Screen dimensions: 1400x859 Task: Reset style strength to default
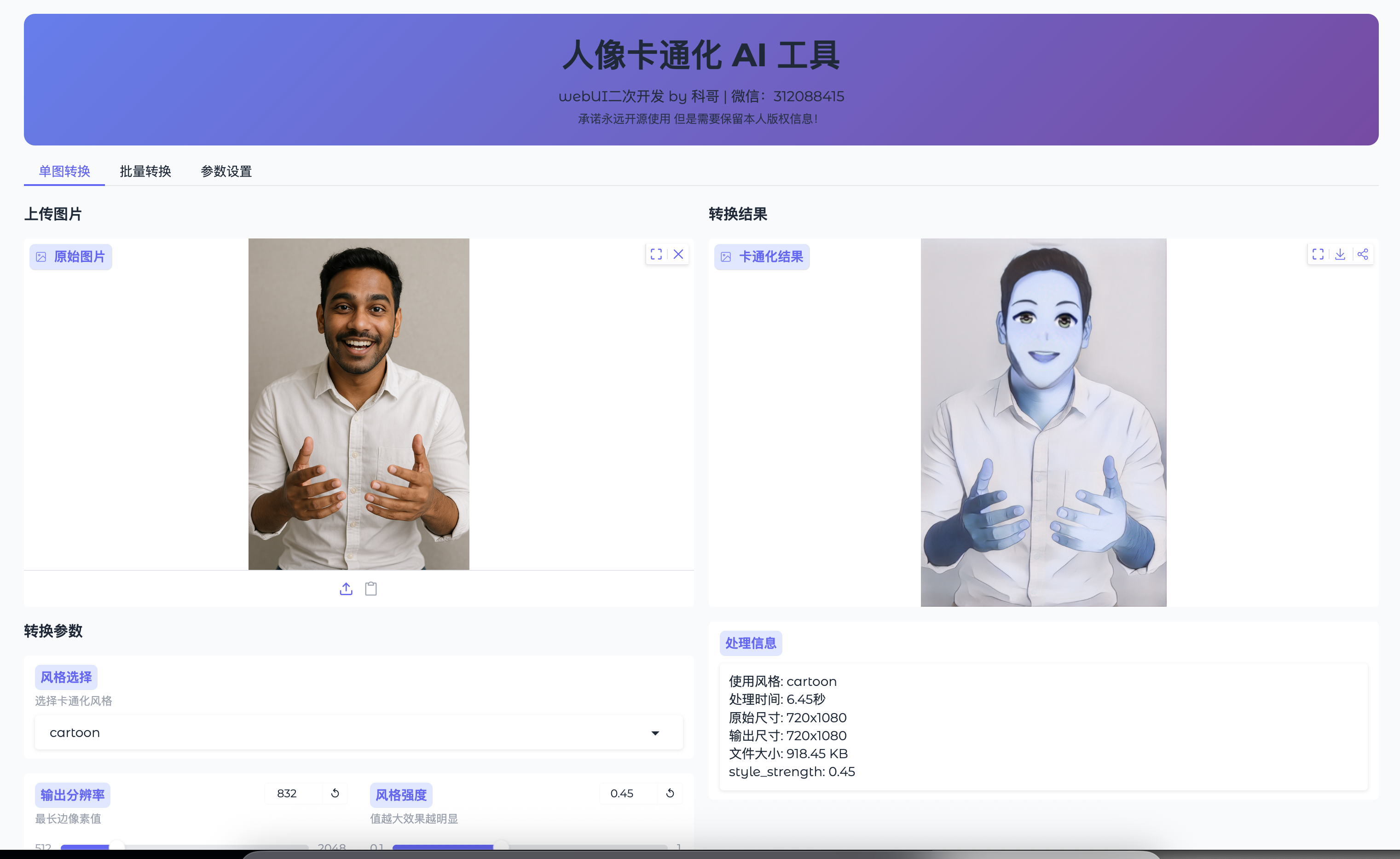coord(670,793)
